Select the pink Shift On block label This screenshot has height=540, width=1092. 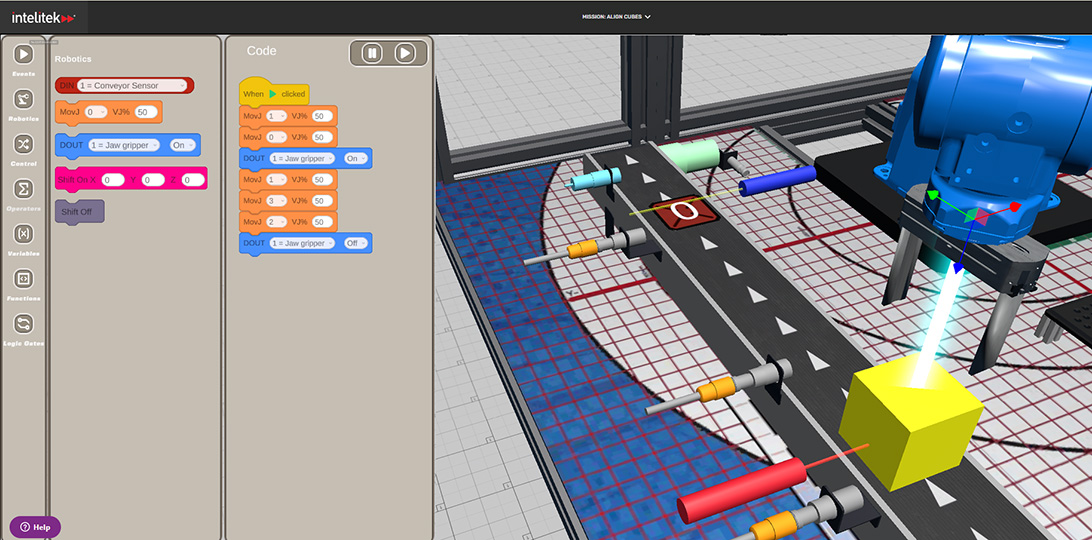pyautogui.click(x=77, y=180)
